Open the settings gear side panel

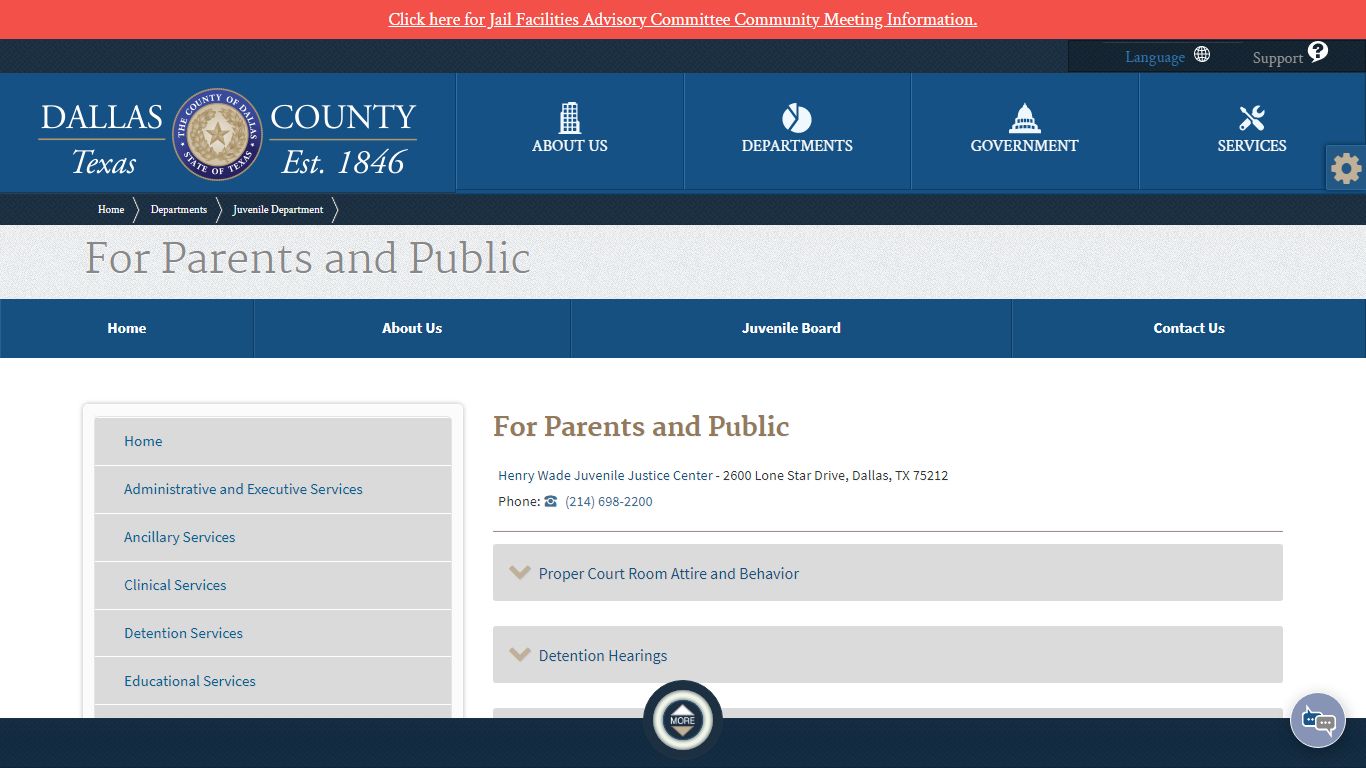pyautogui.click(x=1346, y=168)
